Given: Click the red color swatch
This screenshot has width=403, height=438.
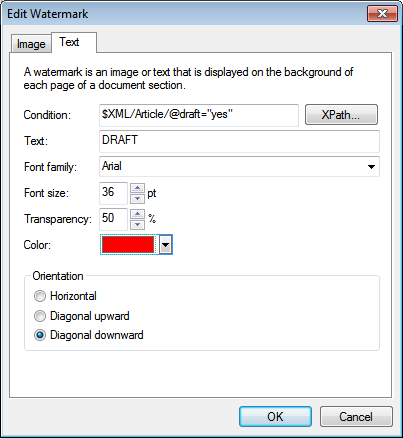Looking at the screenshot, I should (x=128, y=245).
